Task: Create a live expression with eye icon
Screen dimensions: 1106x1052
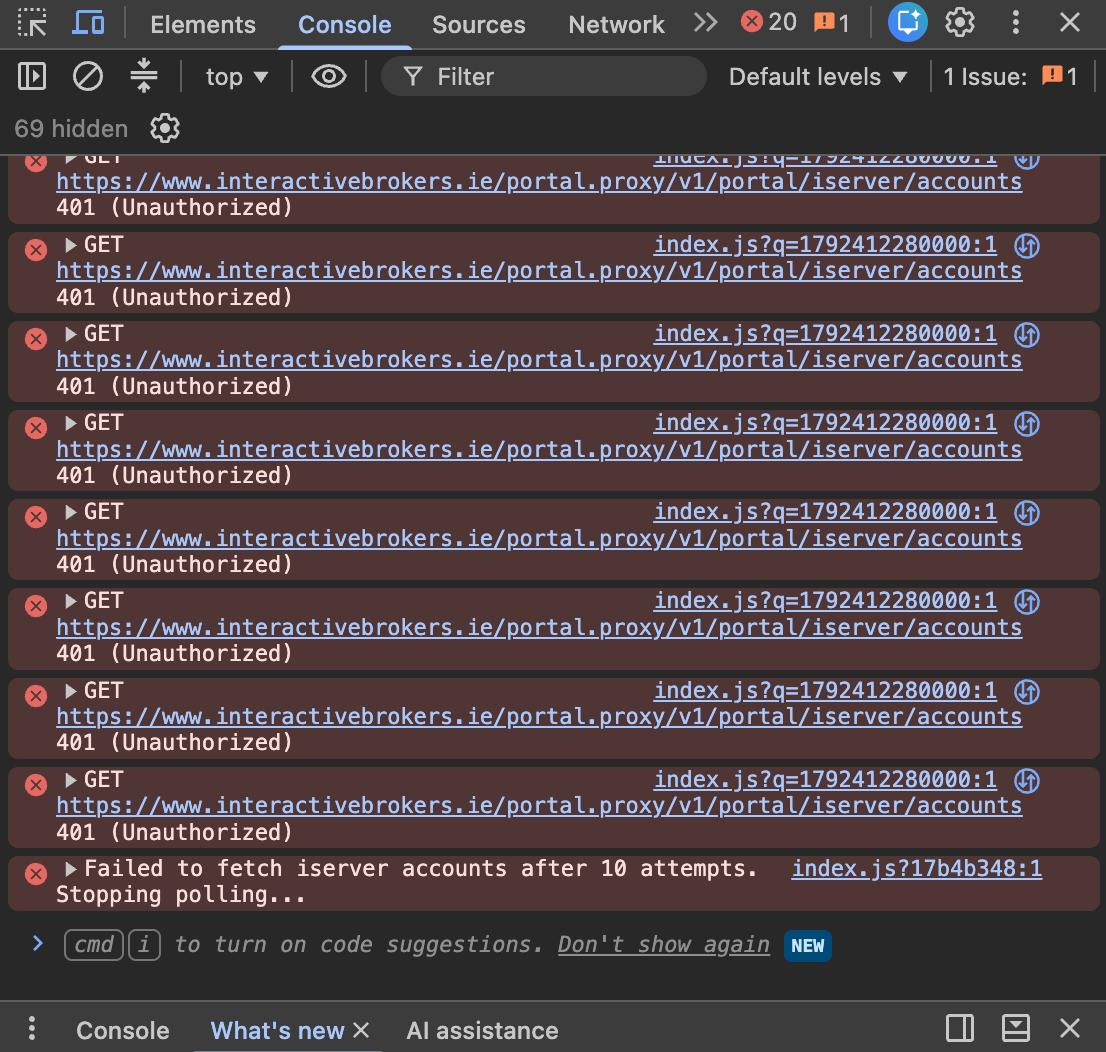Action: [329, 76]
